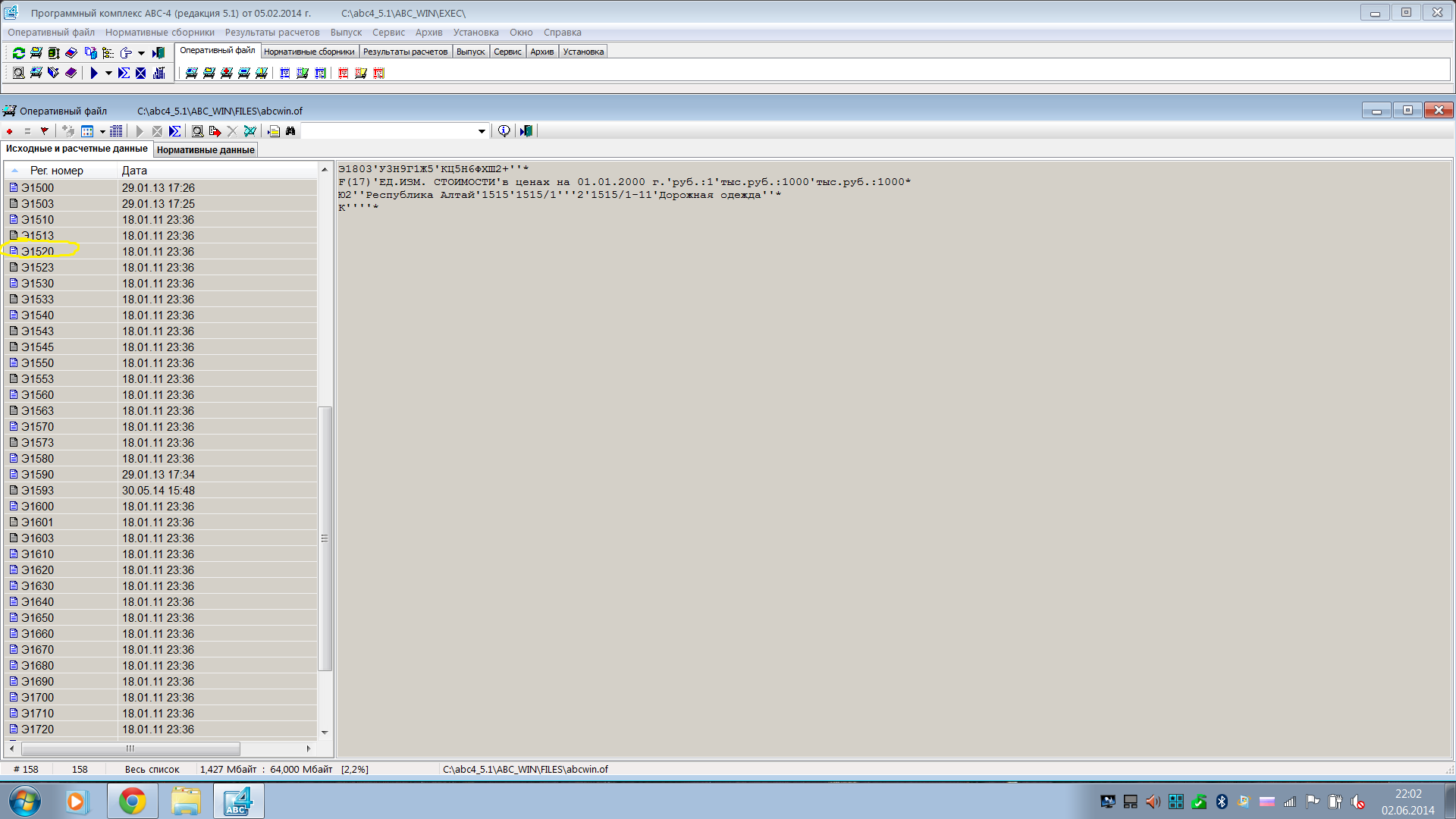Viewport: 1456px width, 819px height.
Task: Open dropdown arrow beside the blue play button
Action: (108, 74)
